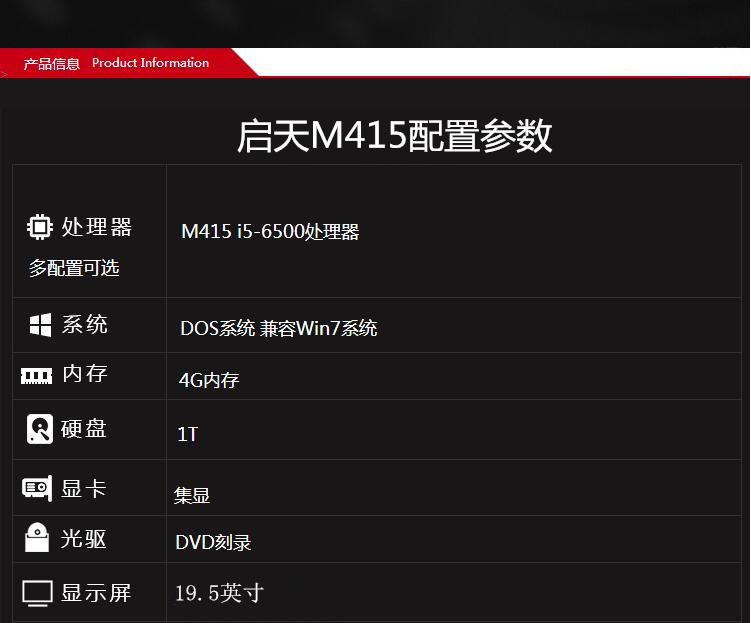Click the memory RAM stick icon
This screenshot has height=623, width=751.
36,376
